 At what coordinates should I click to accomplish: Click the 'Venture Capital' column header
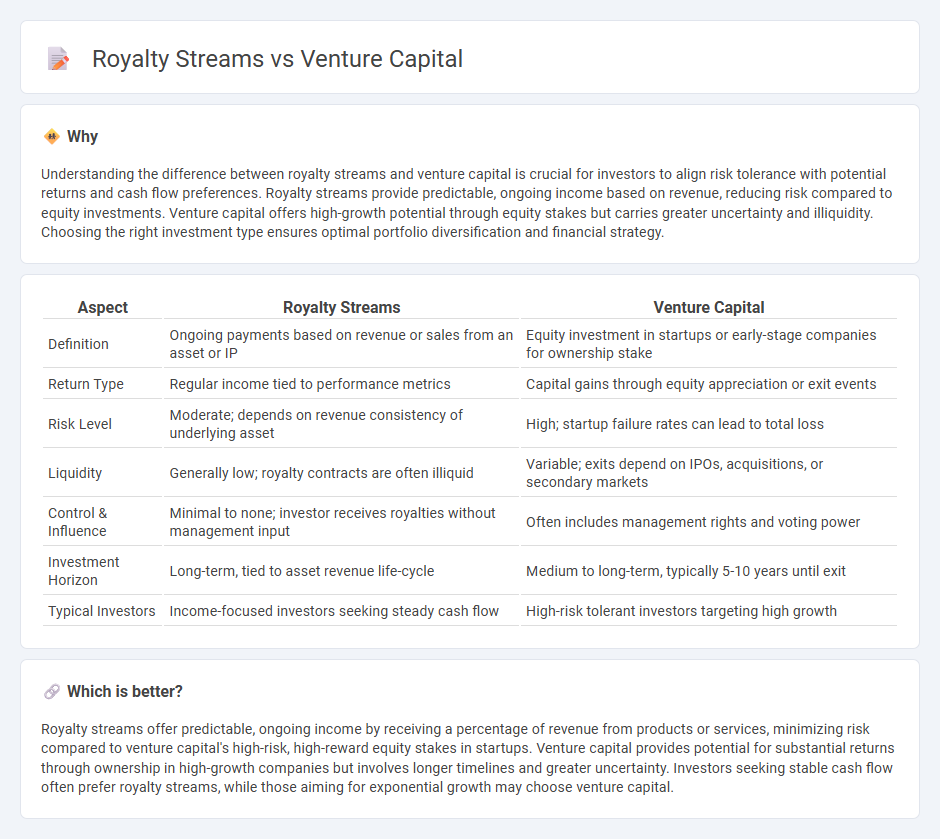point(709,307)
